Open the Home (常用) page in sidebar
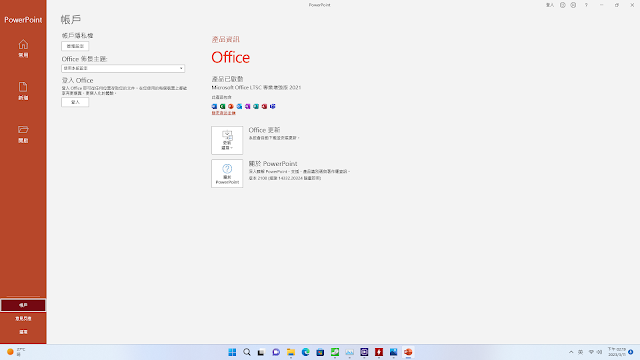 [x=23, y=48]
